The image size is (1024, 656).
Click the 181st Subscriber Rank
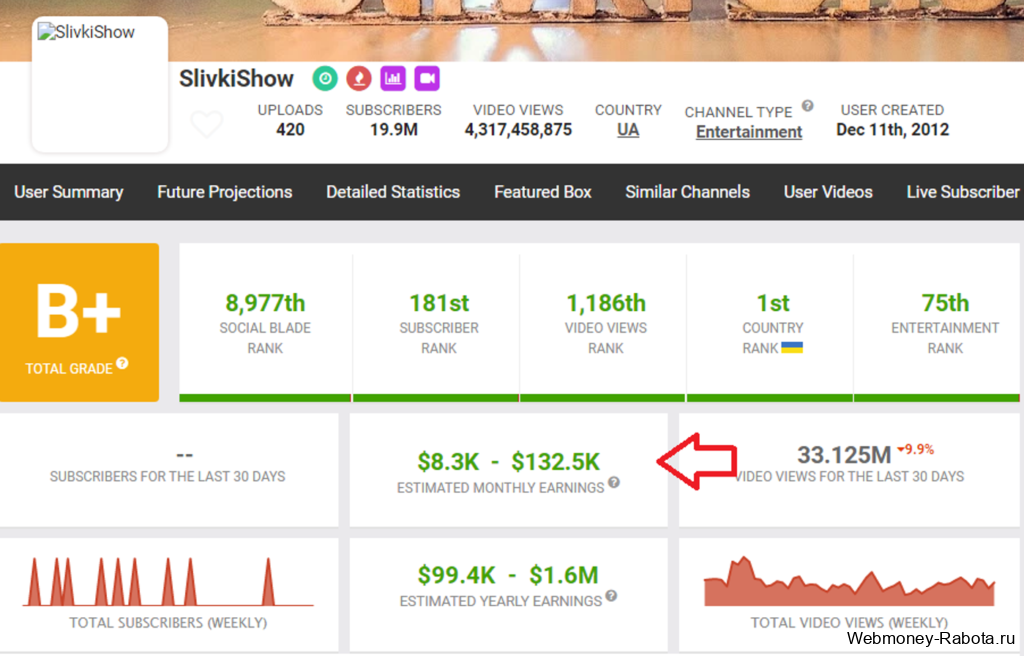439,303
